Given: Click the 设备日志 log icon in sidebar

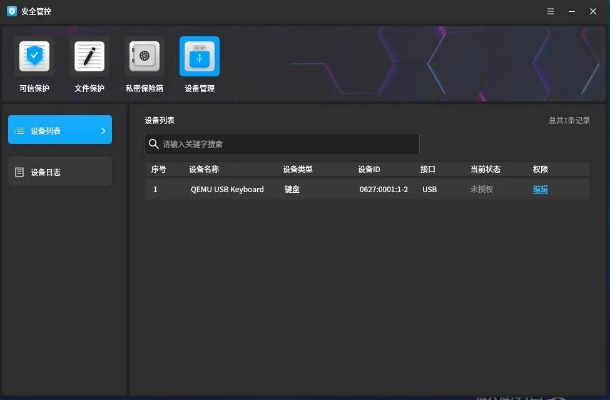Looking at the screenshot, I should click(x=20, y=172).
